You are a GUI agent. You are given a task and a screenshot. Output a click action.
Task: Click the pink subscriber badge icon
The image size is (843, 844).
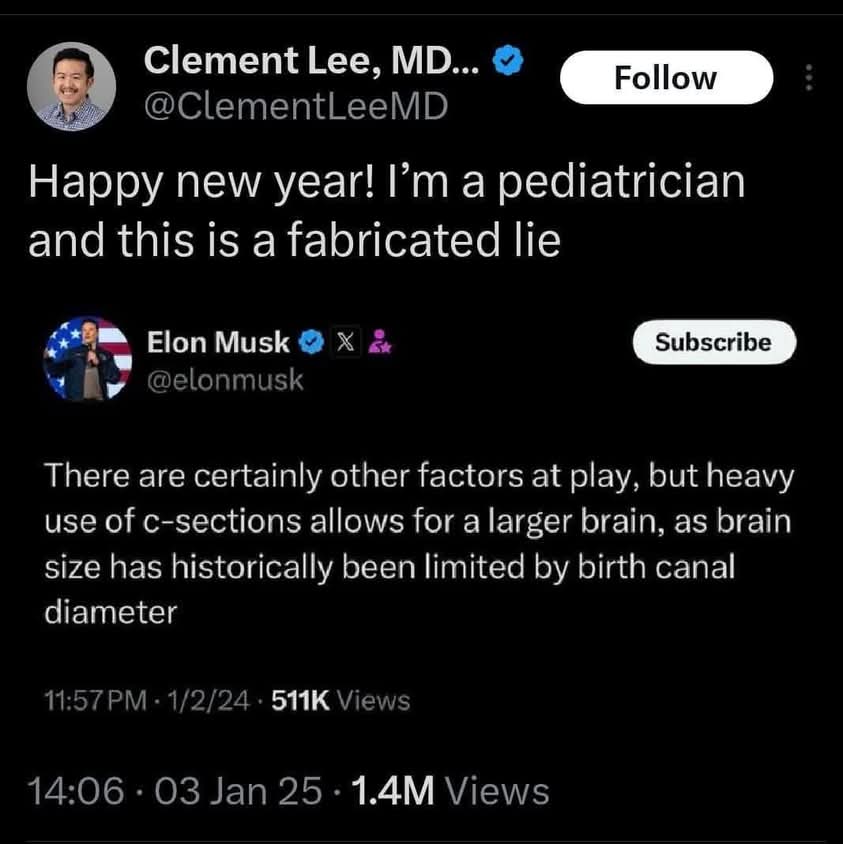coord(380,343)
